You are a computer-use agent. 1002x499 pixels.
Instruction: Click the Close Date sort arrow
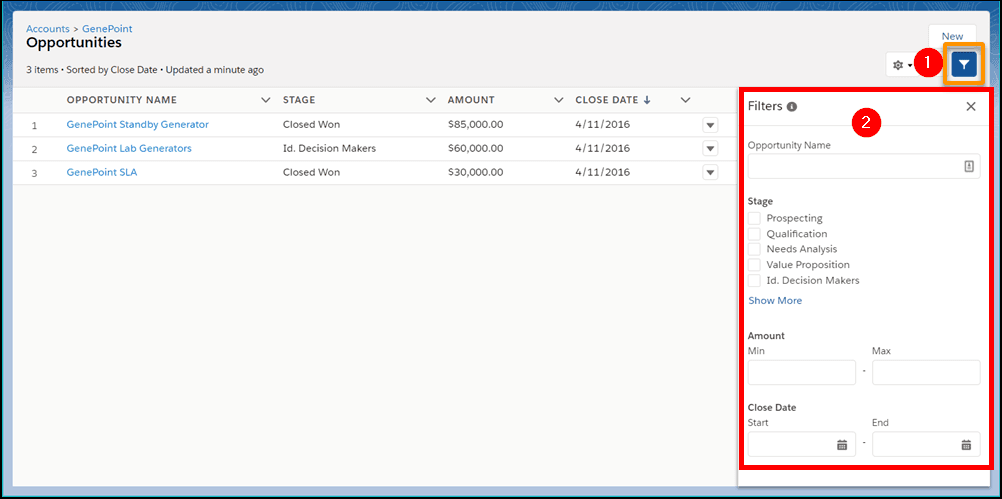point(646,100)
